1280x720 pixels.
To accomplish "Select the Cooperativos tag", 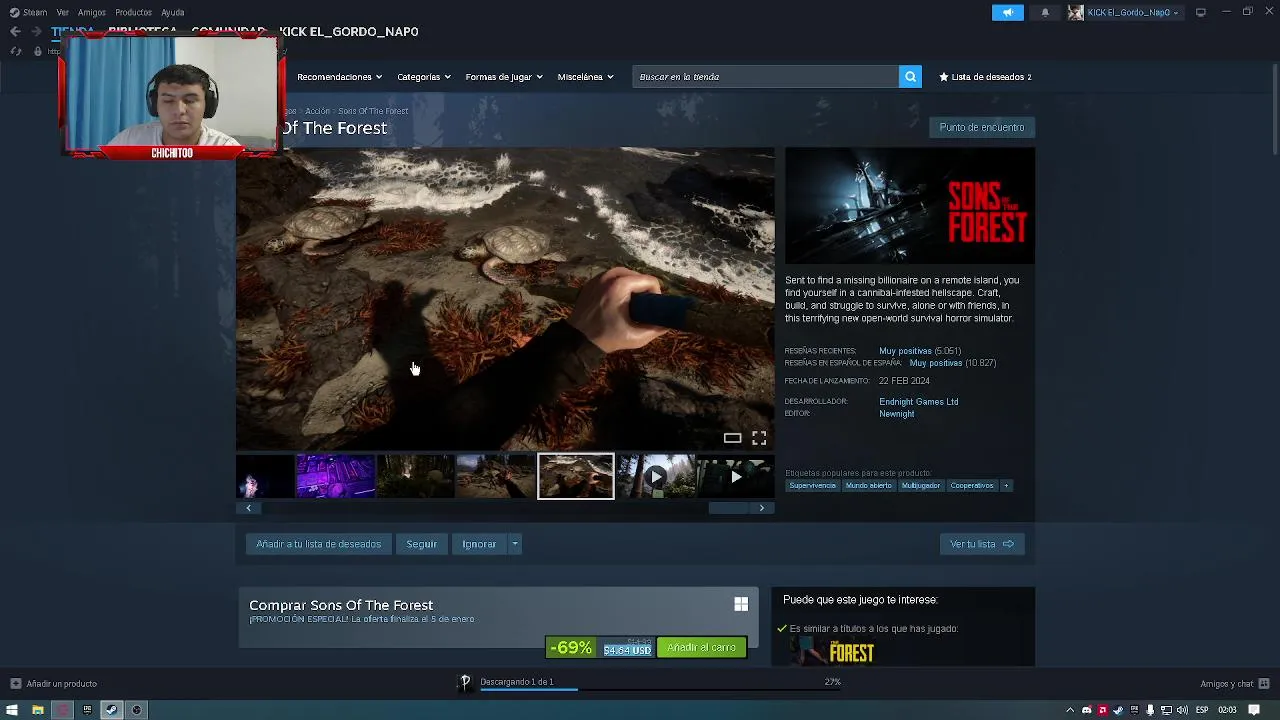I will [972, 486].
